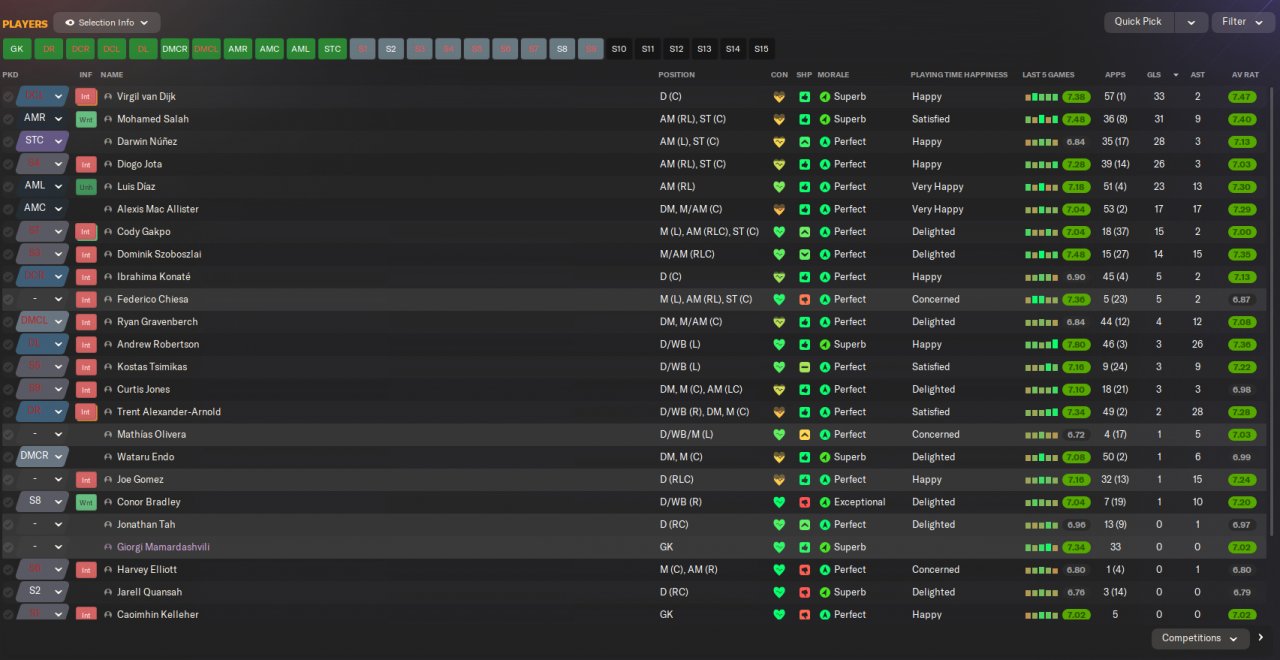Click the morale icon for Darwin Núñez
Image resolution: width=1280 pixels, height=660 pixels.
click(825, 142)
